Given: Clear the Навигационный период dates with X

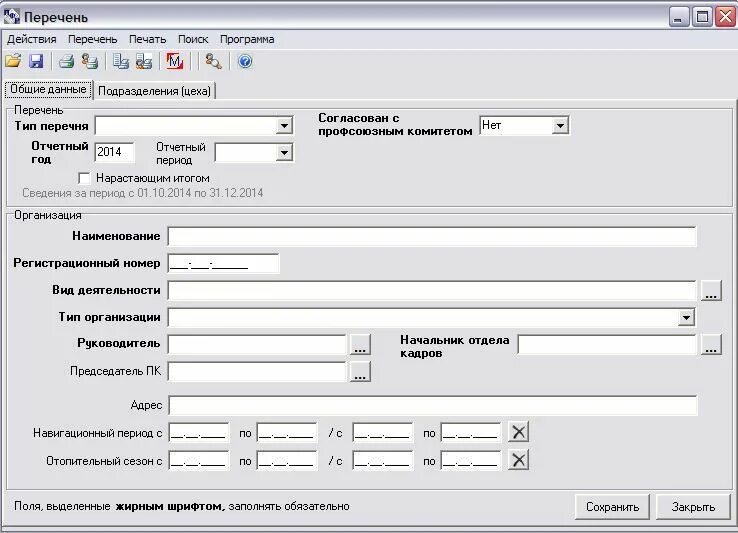Looking at the screenshot, I should point(518,432).
